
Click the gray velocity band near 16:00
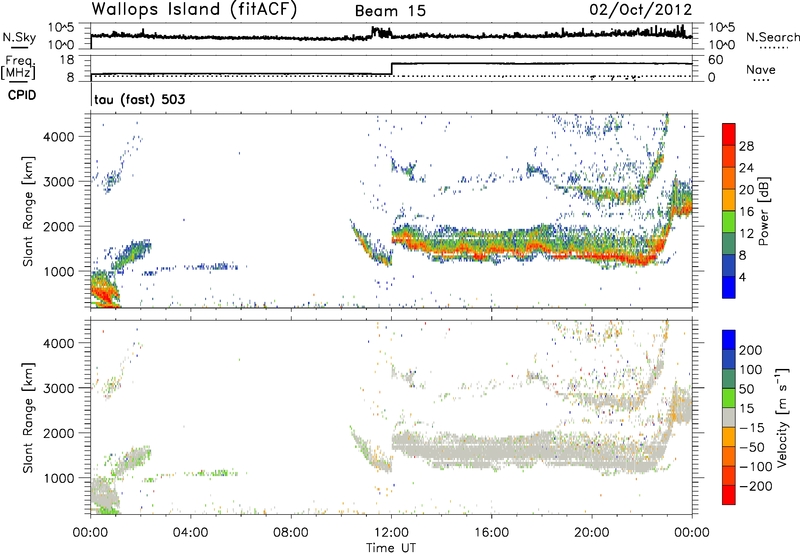coord(491,451)
